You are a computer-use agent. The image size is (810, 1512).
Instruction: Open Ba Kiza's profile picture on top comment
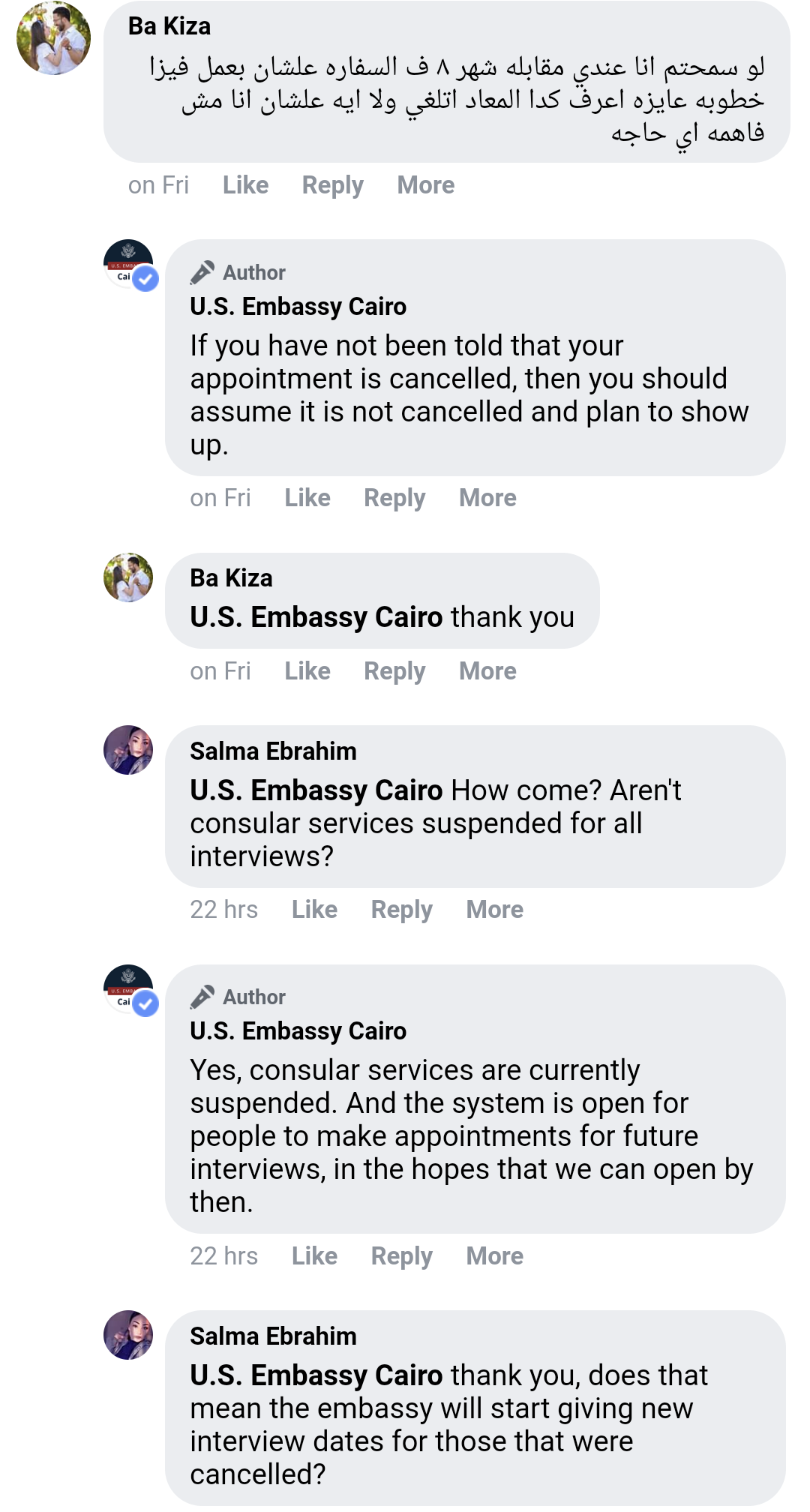click(53, 37)
